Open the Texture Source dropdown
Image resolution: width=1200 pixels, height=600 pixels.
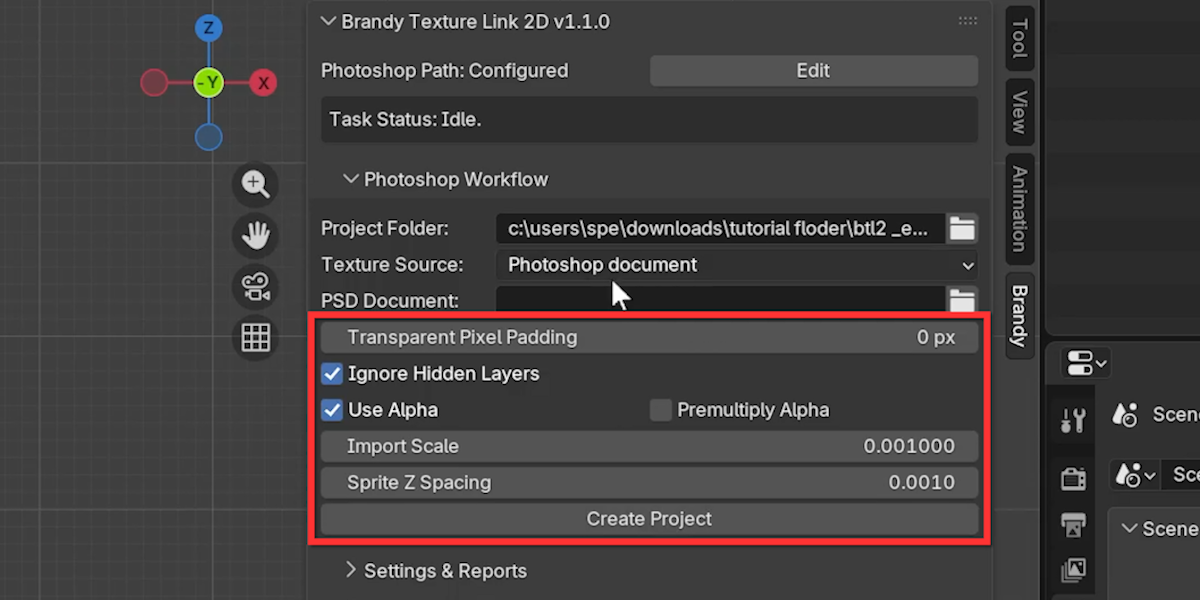click(737, 265)
